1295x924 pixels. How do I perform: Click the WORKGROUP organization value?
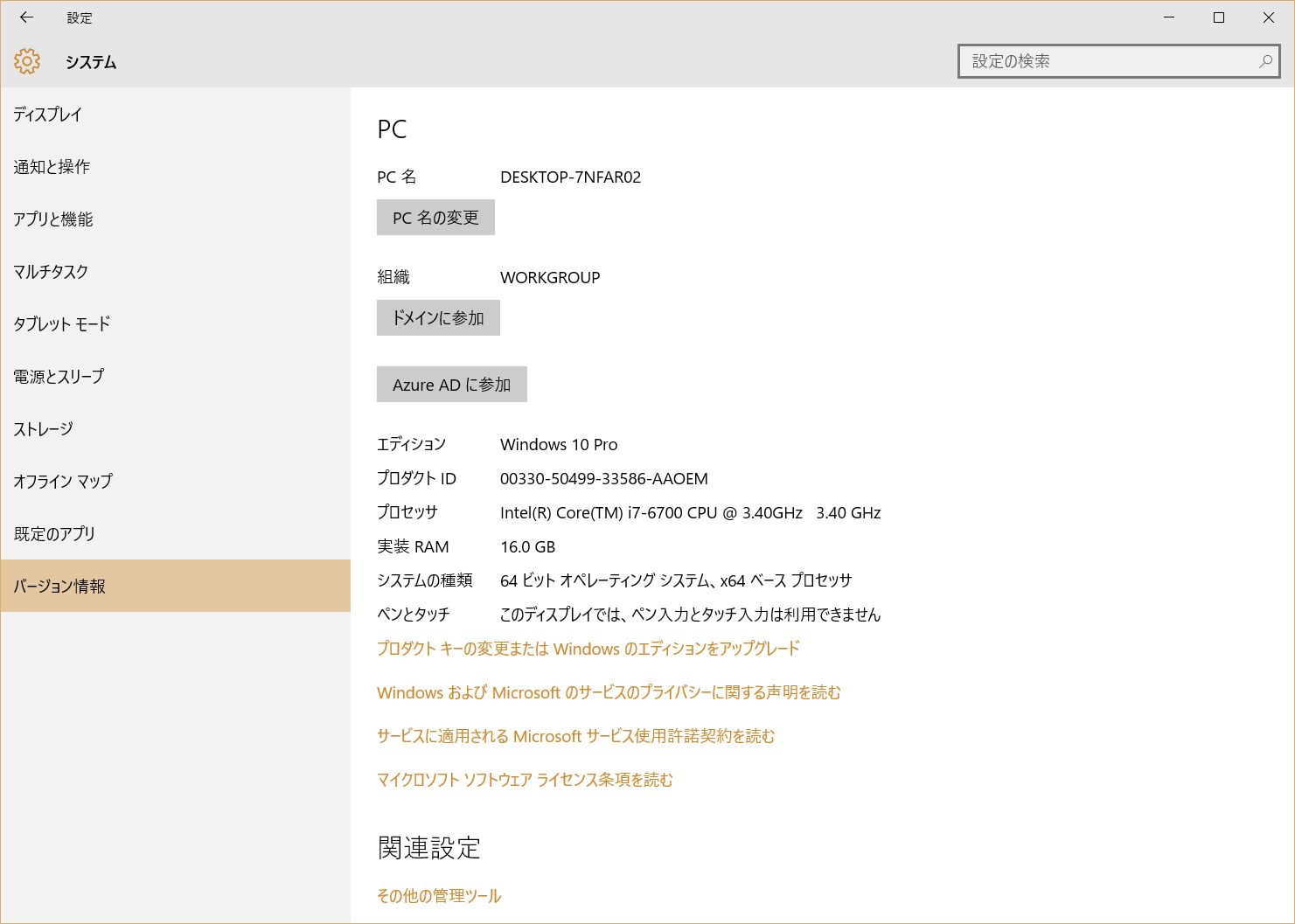click(550, 278)
